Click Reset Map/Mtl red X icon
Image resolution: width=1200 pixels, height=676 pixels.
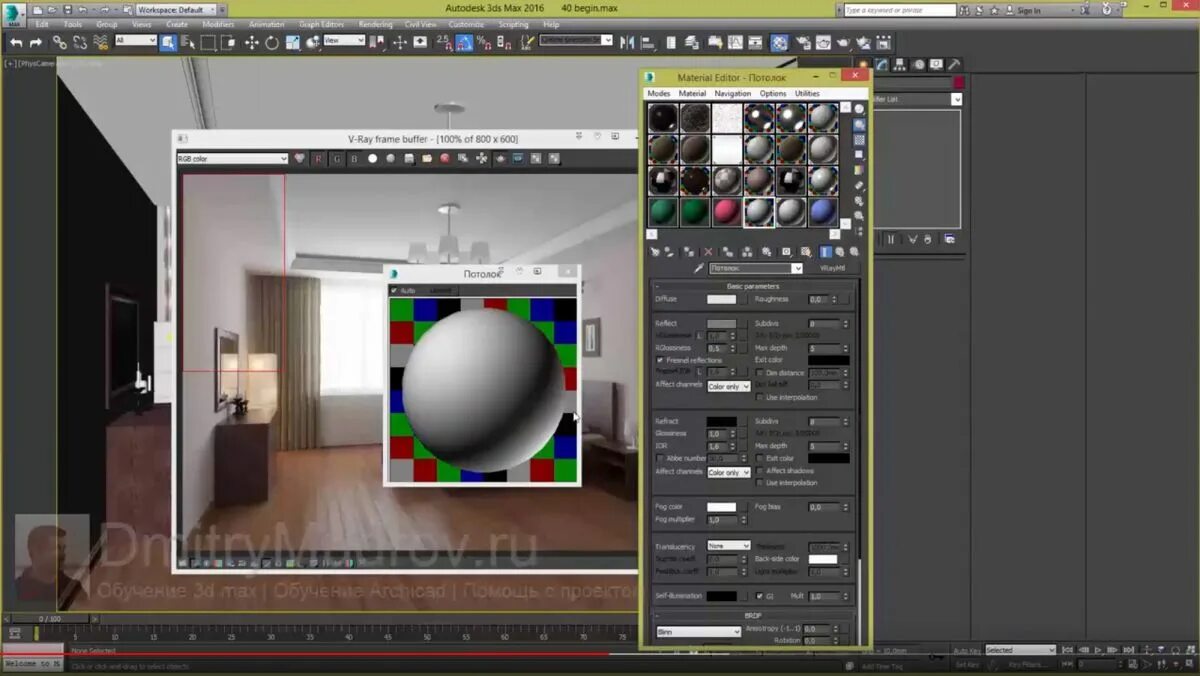tap(708, 252)
